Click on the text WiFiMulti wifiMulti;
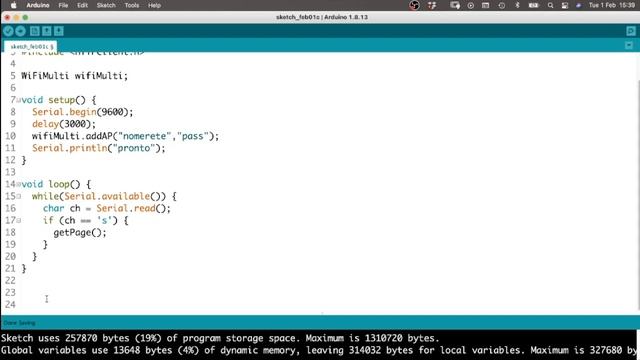 point(74,76)
